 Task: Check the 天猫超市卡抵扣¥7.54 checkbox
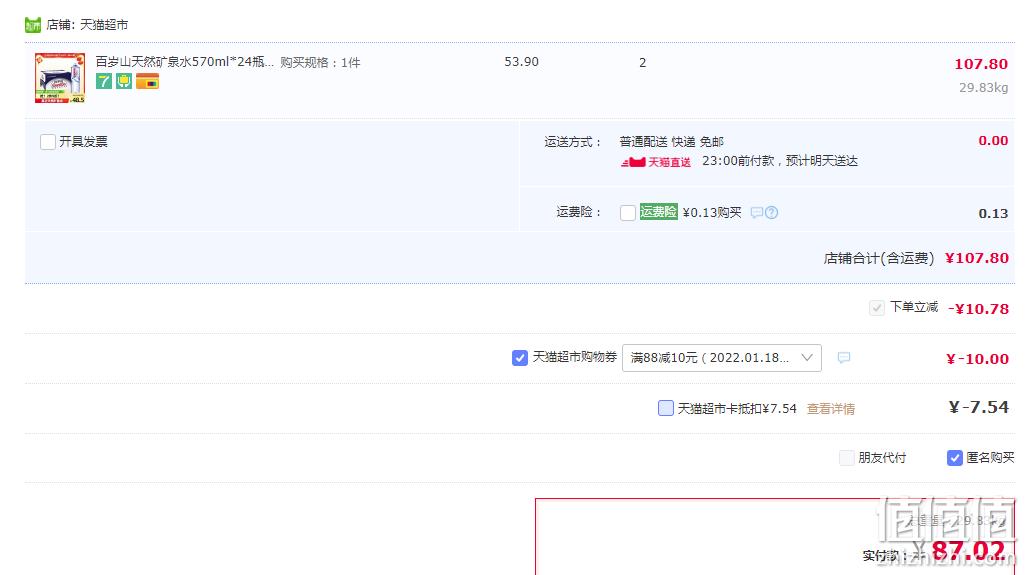(x=665, y=408)
